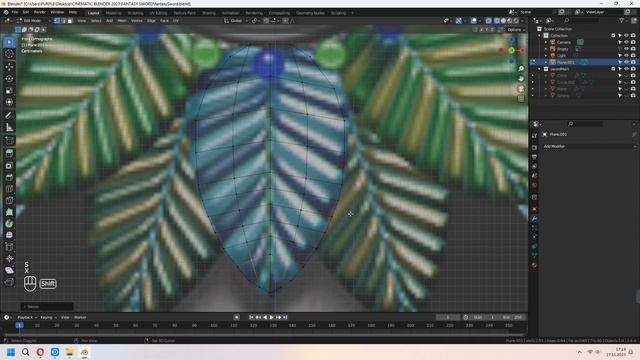The height and width of the screenshot is (360, 640).
Task: Click the Z axis on navigation gizmo
Action: tap(512, 40)
